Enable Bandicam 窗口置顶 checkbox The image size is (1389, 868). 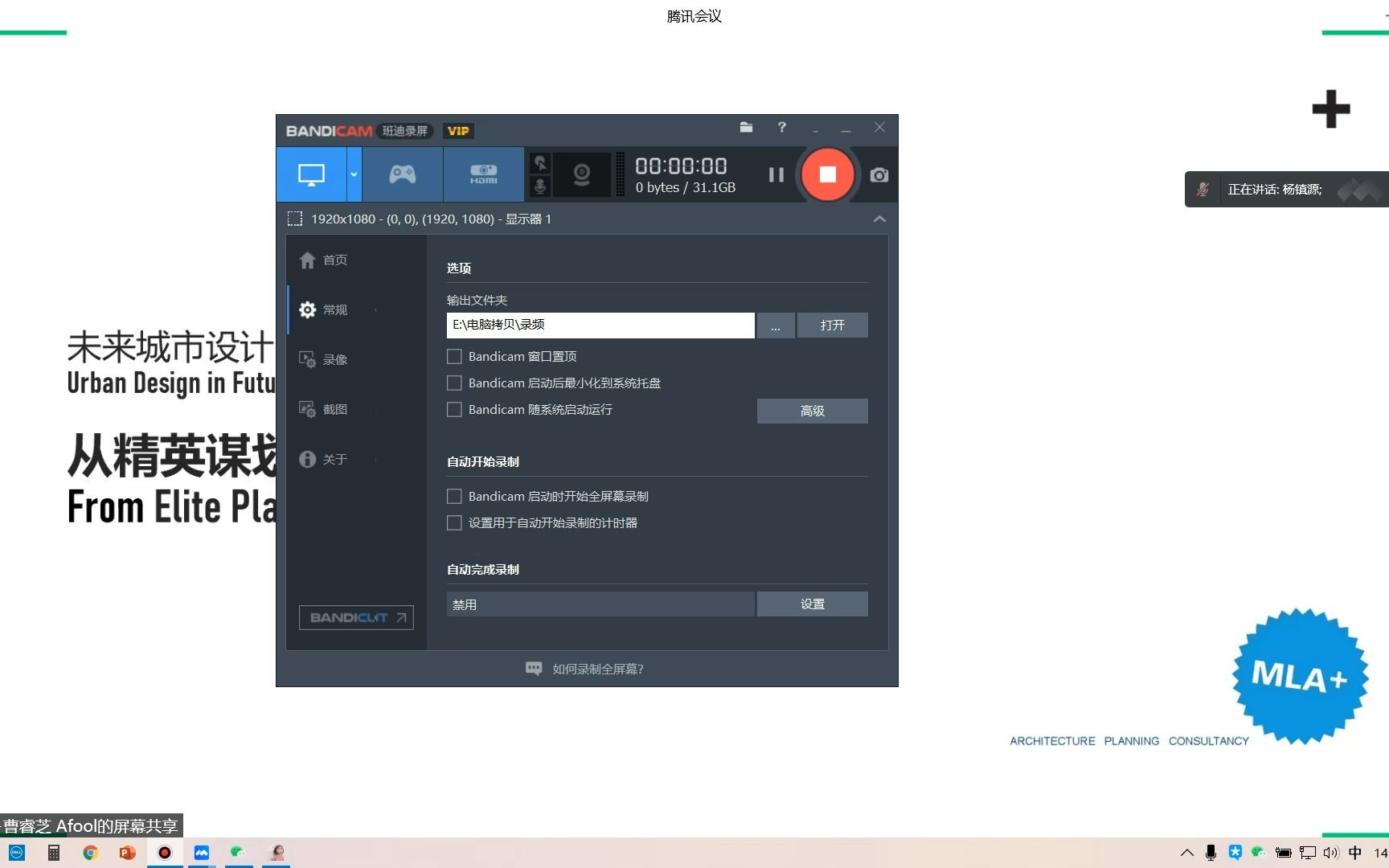pyautogui.click(x=454, y=356)
